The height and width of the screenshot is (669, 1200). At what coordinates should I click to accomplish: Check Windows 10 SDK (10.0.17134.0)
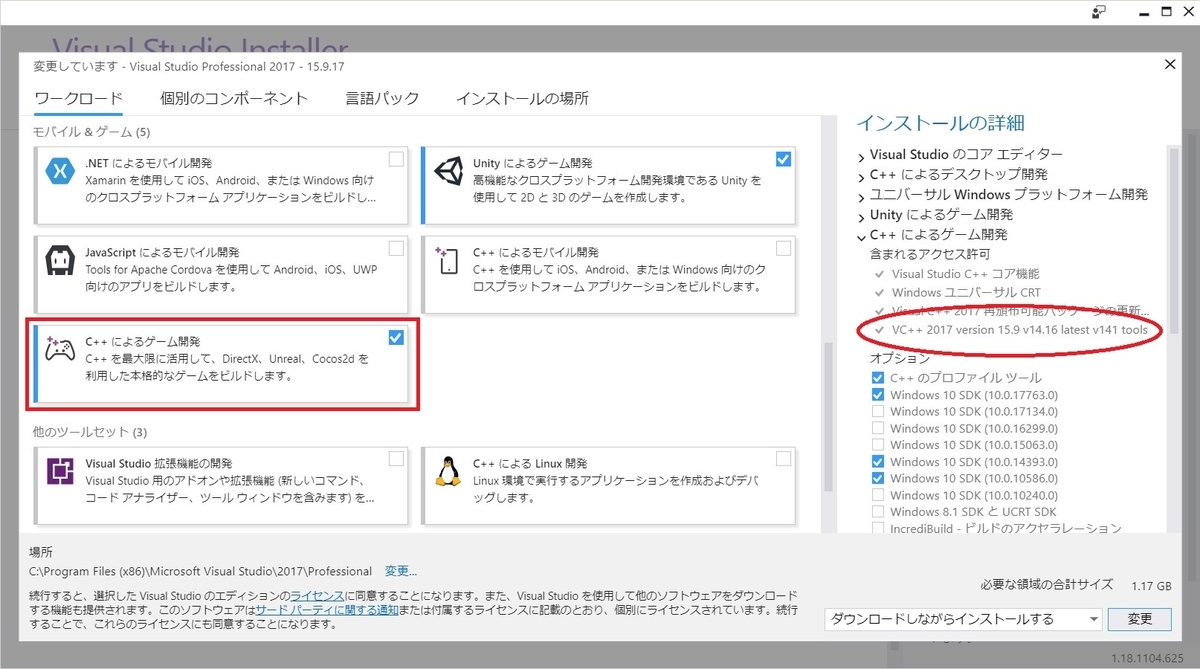click(x=878, y=411)
